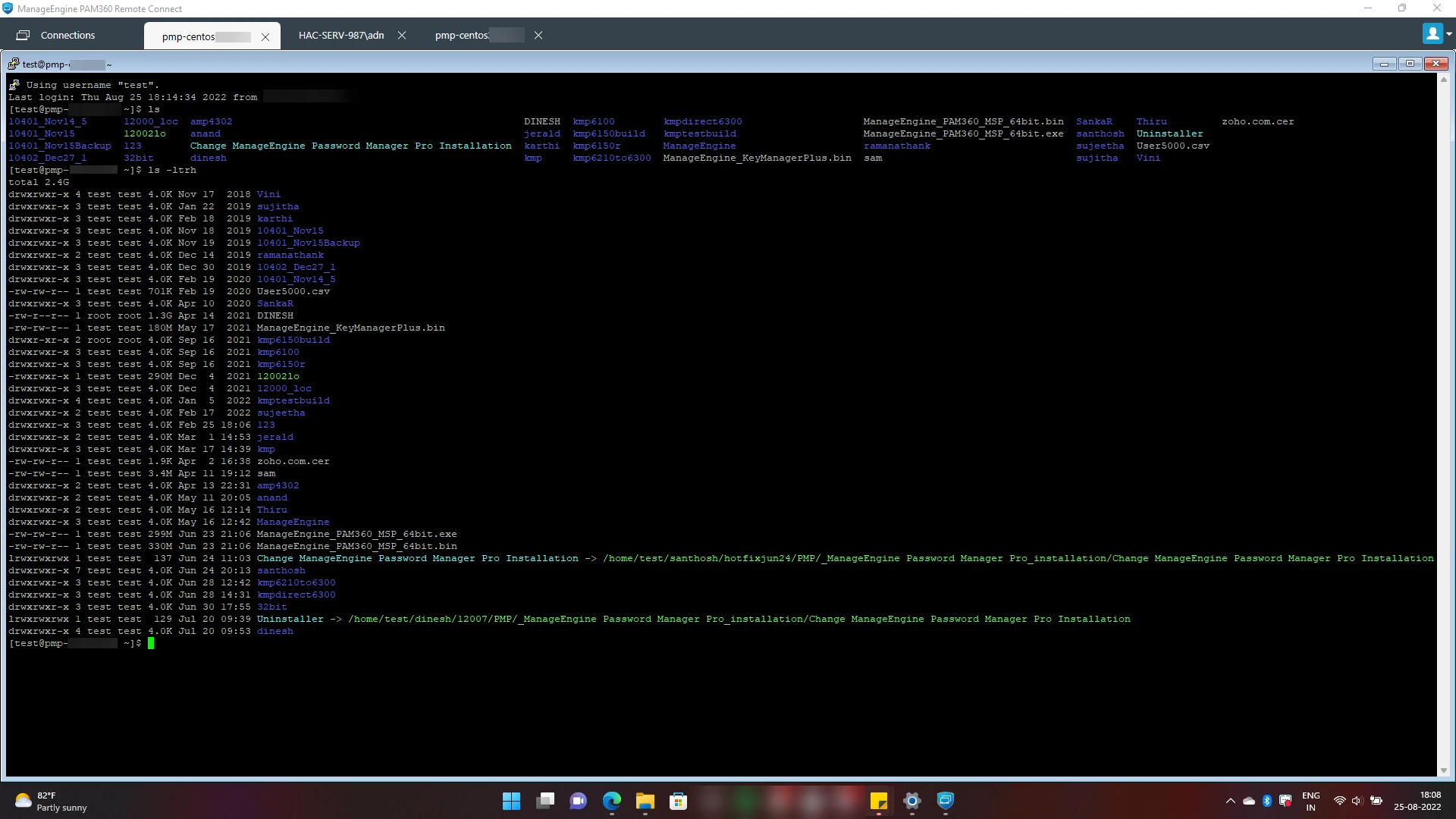1456x819 pixels.
Task: Click terminal scrollbar up arrow
Action: tap(1443, 80)
